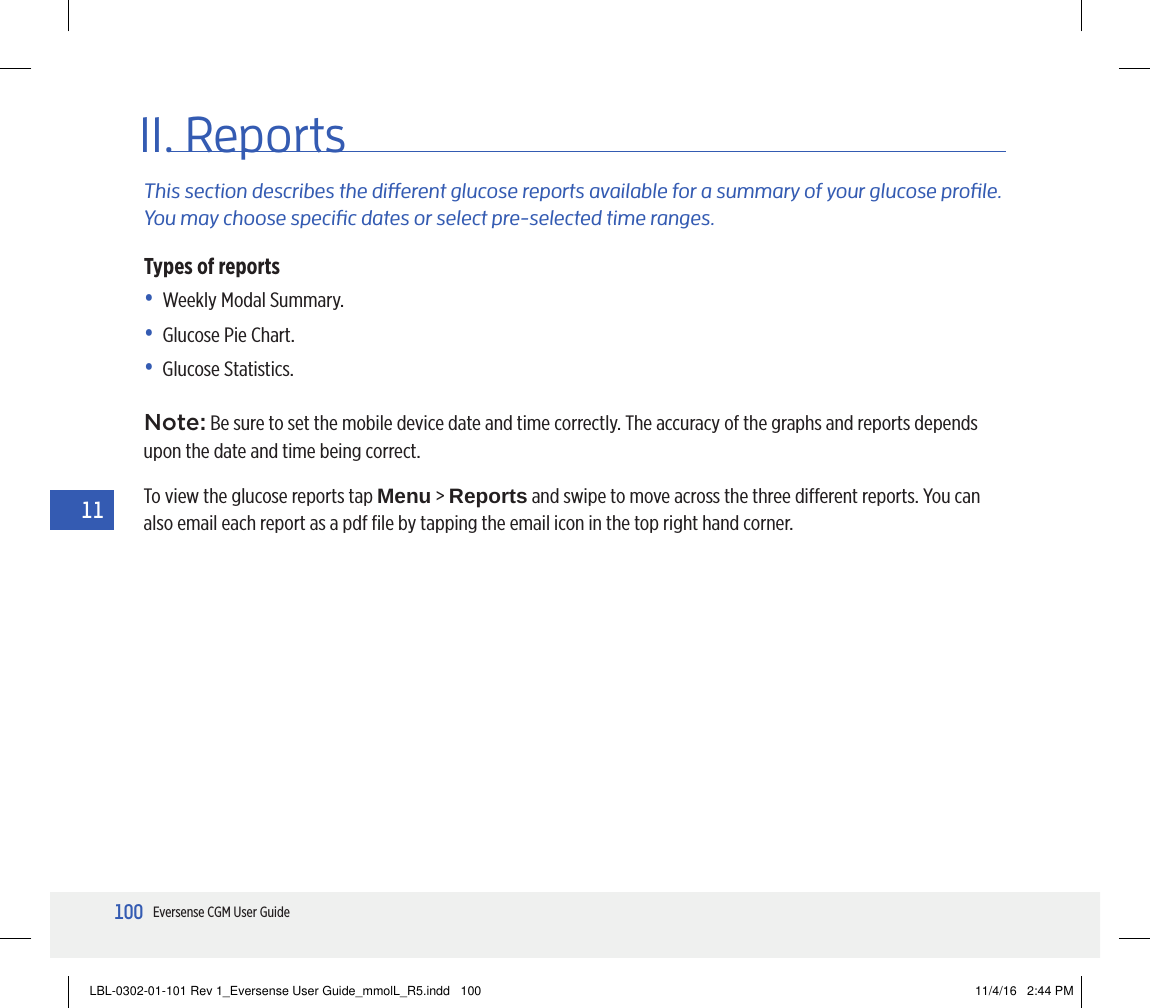Click the line starting 'also email each report as a pdf file'
This screenshot has height=1008, width=1150.
point(468,524)
